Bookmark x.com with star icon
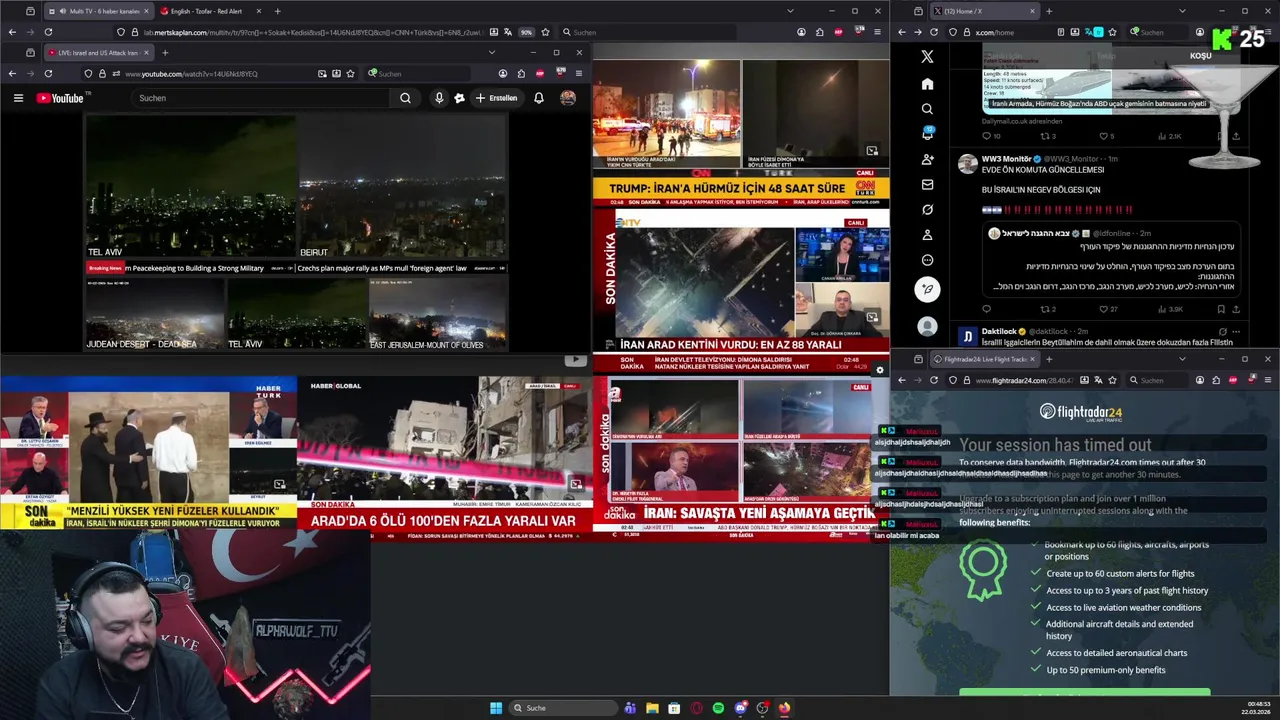Image resolution: width=1280 pixels, height=720 pixels. tap(1114, 32)
